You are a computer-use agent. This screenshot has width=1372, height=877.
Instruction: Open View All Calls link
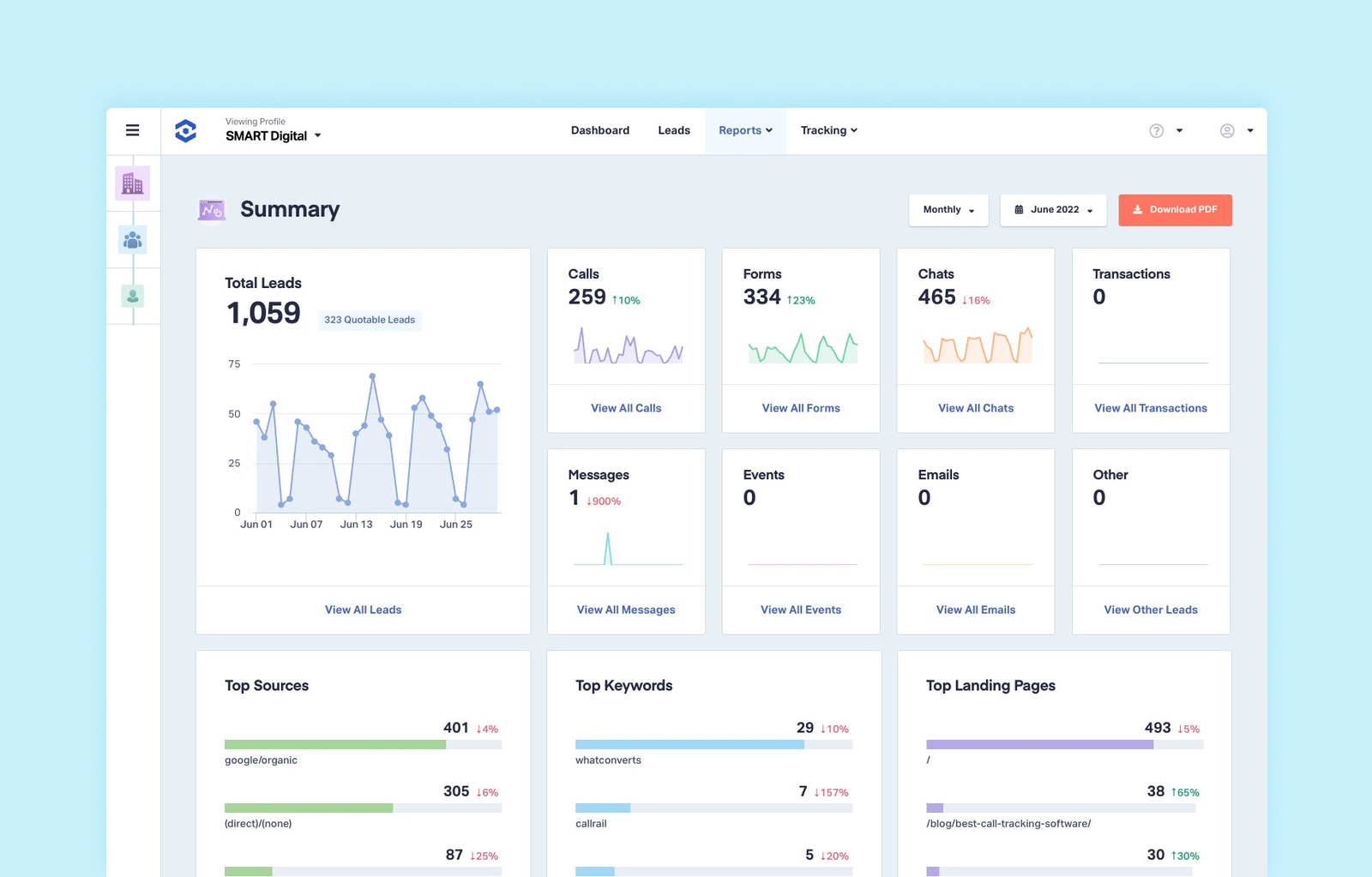(x=626, y=408)
